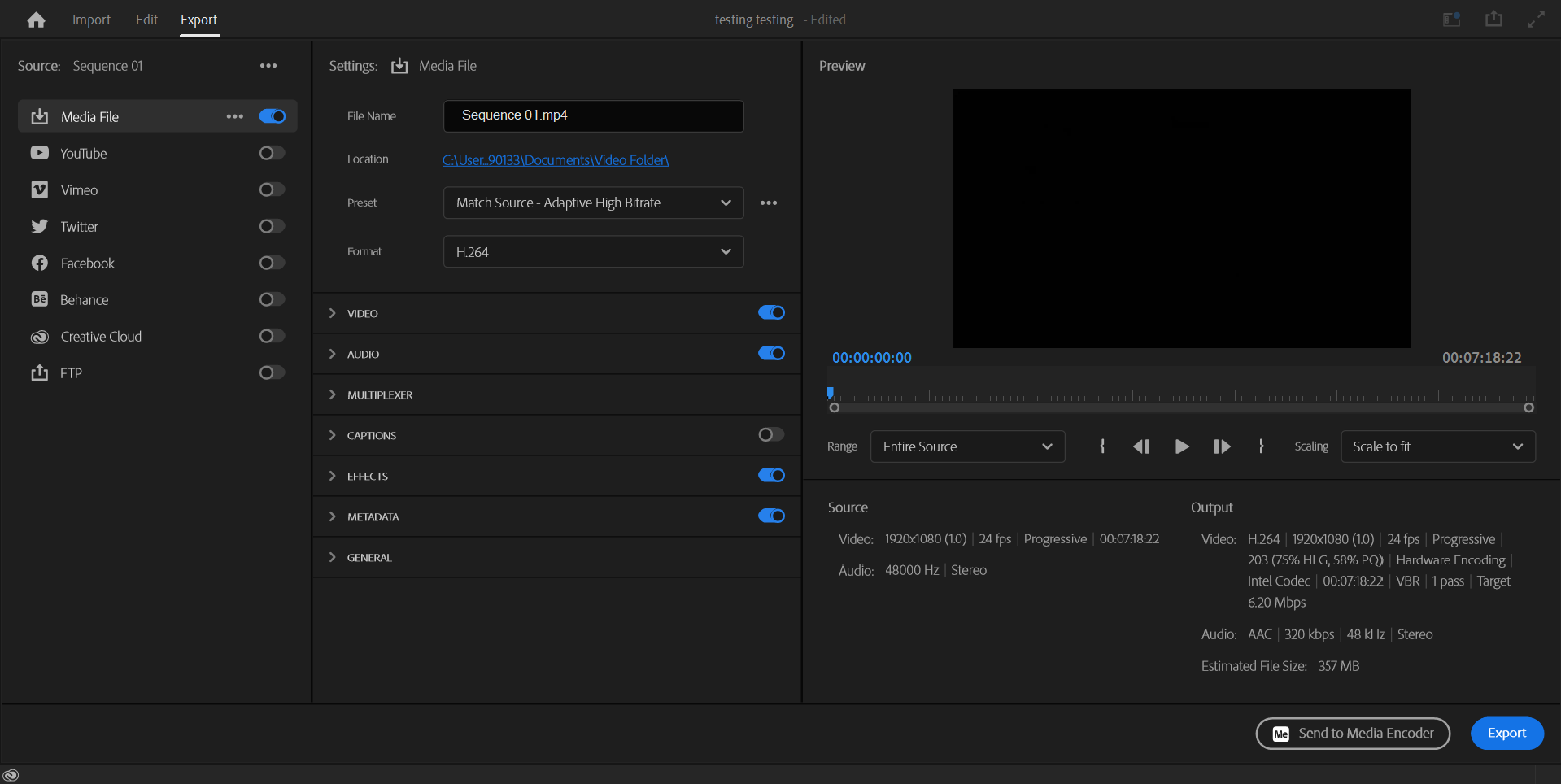Select the FTP destination icon
The image size is (1561, 784).
[40, 372]
